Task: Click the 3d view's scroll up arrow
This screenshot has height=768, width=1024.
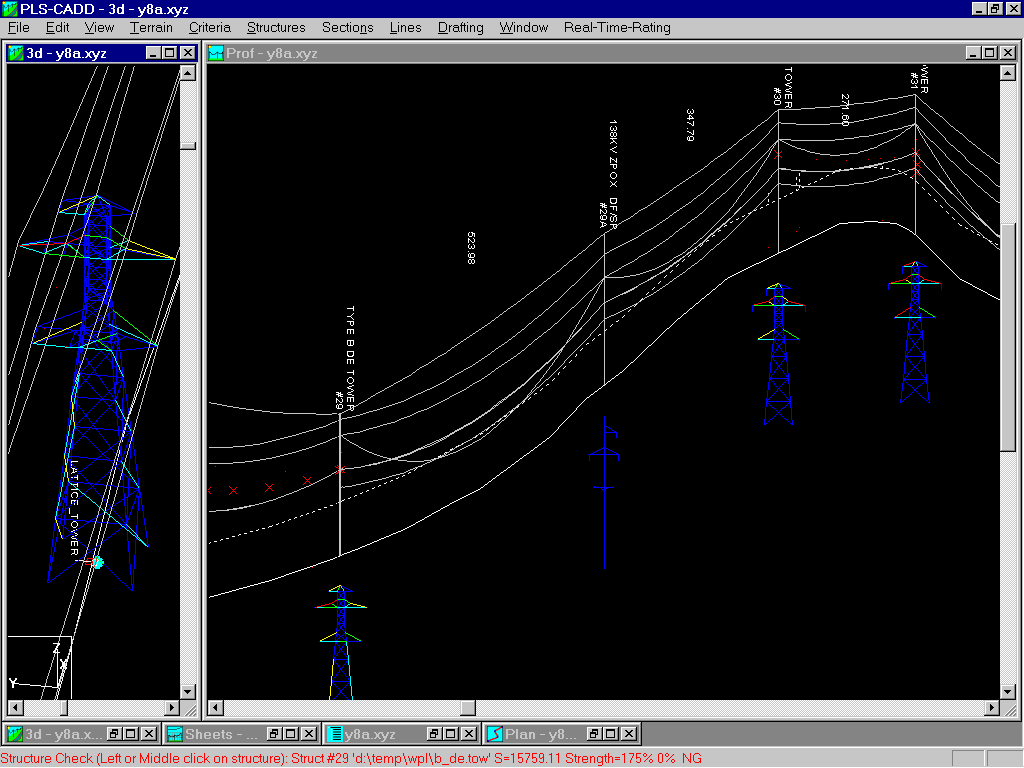Action: tap(187, 73)
